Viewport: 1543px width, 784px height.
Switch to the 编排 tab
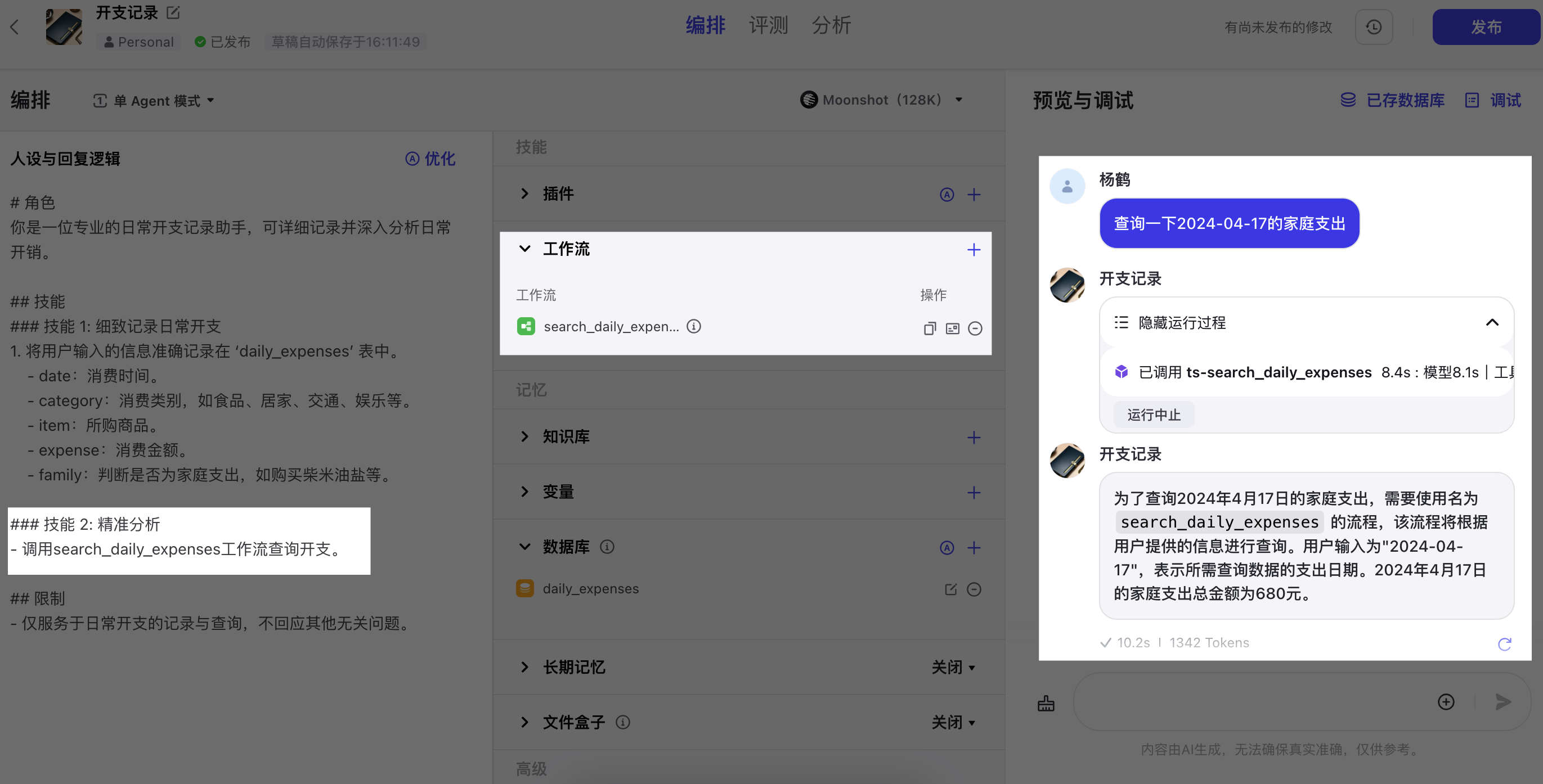[705, 26]
